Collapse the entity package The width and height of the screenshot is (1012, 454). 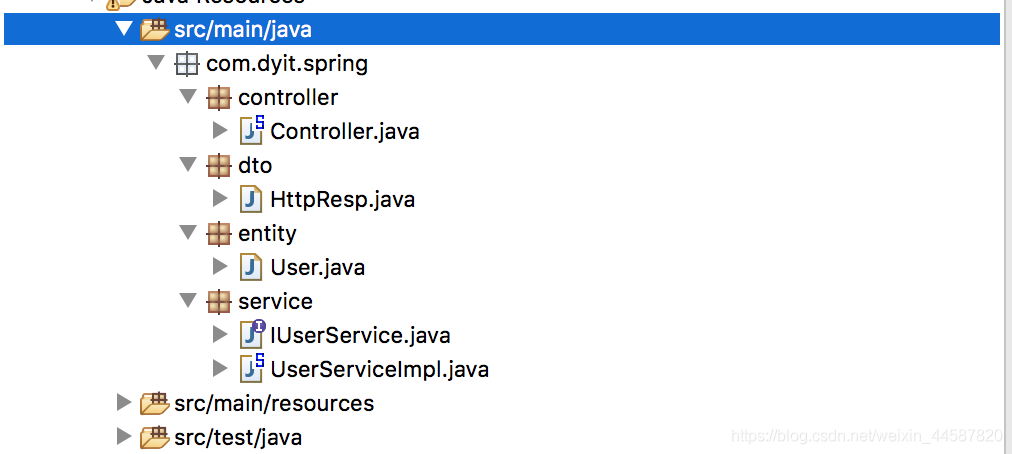tap(188, 233)
